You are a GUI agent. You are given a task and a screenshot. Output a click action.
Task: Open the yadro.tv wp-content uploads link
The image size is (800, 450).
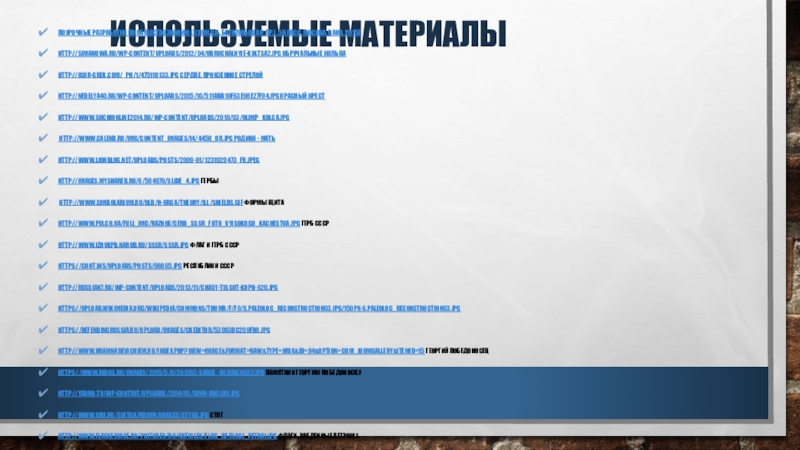click(x=148, y=393)
